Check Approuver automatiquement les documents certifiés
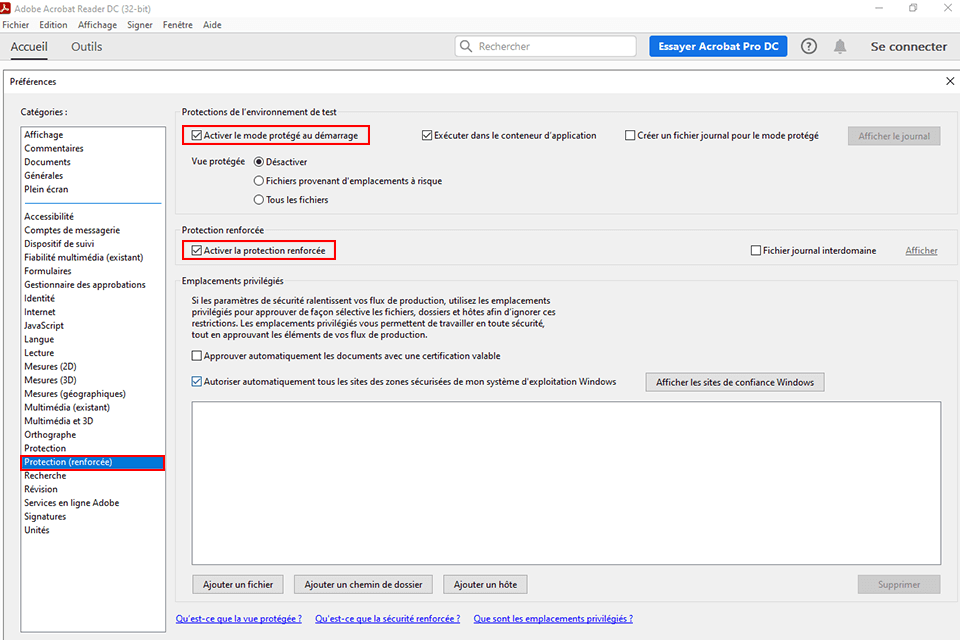Viewport: 960px width, 640px height. point(197,356)
